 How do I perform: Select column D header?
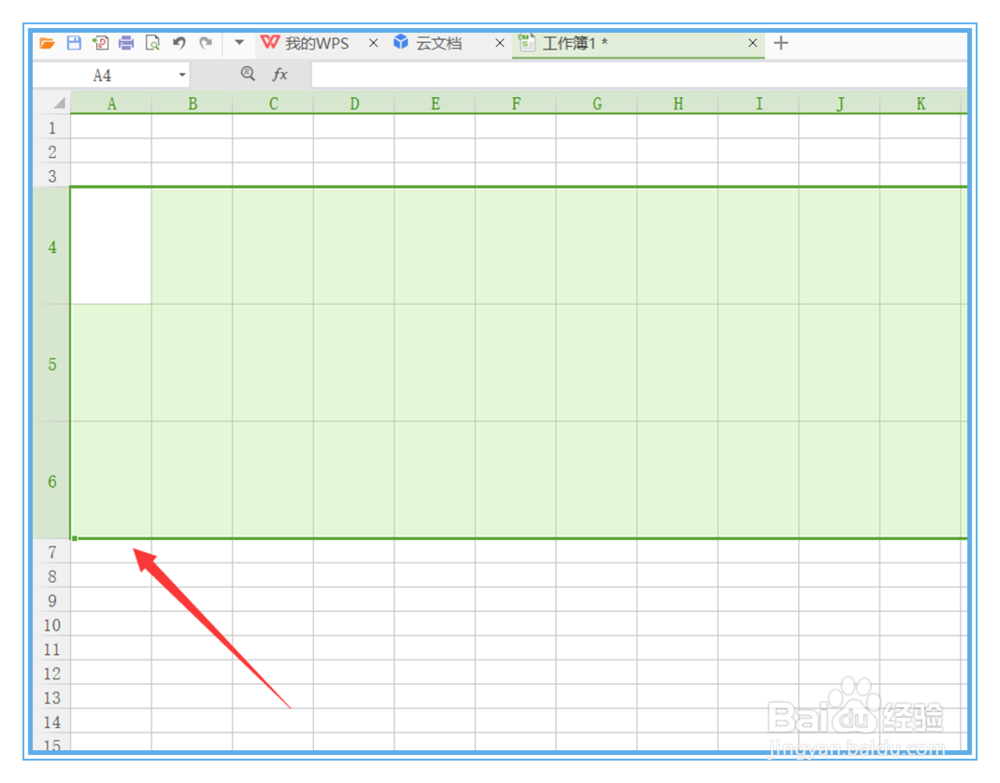tap(354, 103)
